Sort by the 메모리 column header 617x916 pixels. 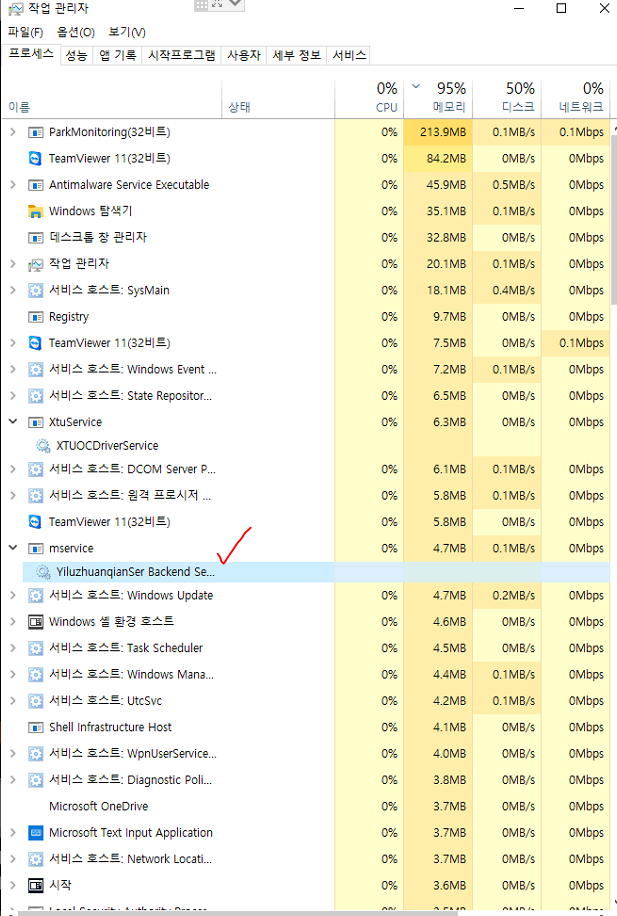[438, 99]
